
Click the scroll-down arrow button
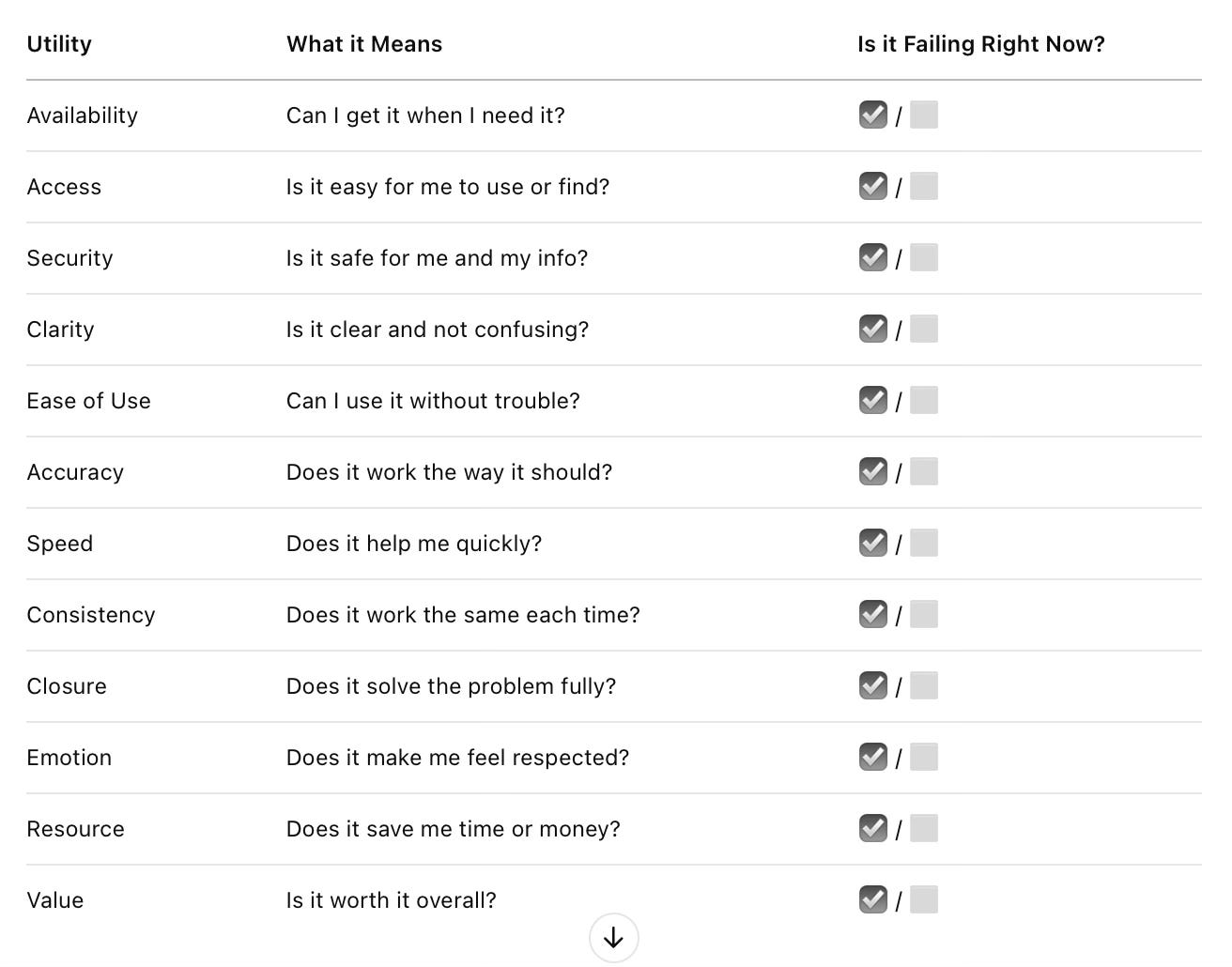(614, 937)
